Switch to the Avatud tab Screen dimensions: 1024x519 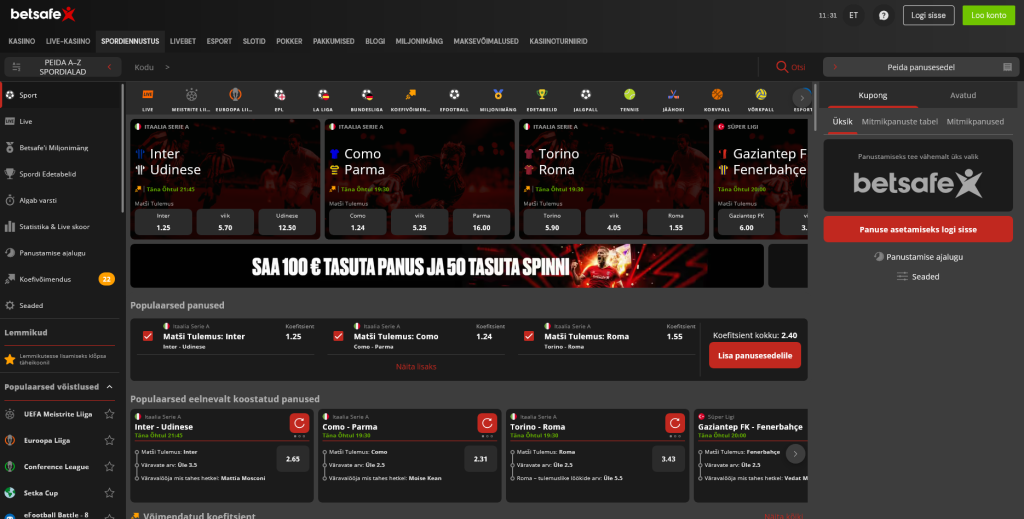(x=963, y=95)
